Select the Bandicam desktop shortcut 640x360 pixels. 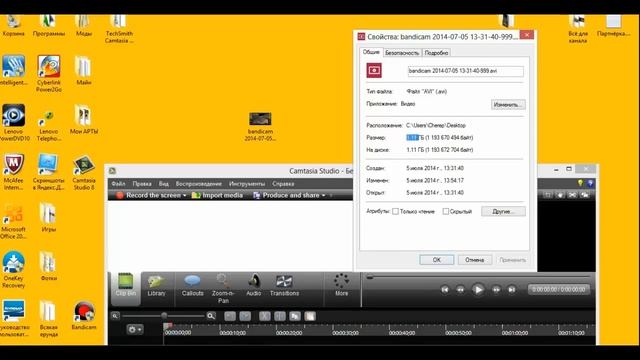[x=84, y=315]
